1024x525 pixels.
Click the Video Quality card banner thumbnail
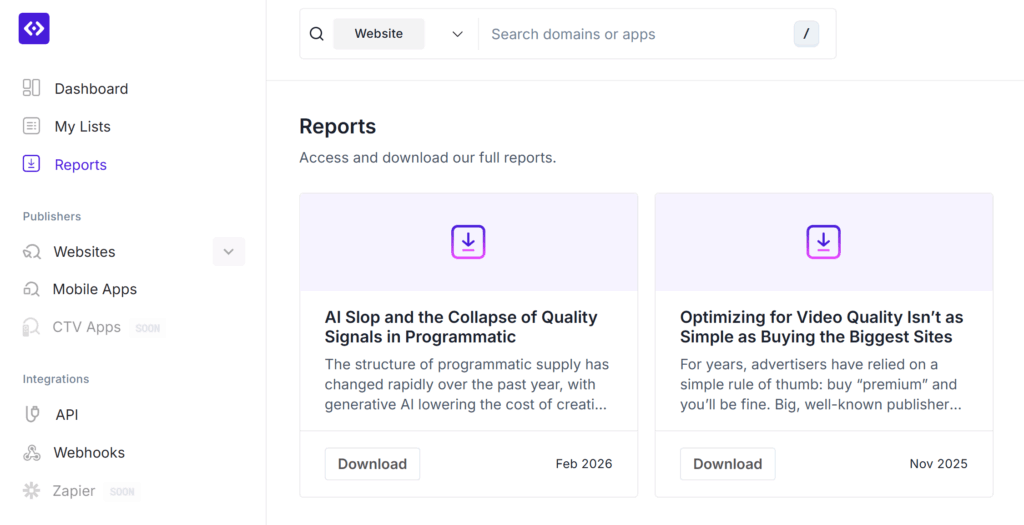click(824, 242)
